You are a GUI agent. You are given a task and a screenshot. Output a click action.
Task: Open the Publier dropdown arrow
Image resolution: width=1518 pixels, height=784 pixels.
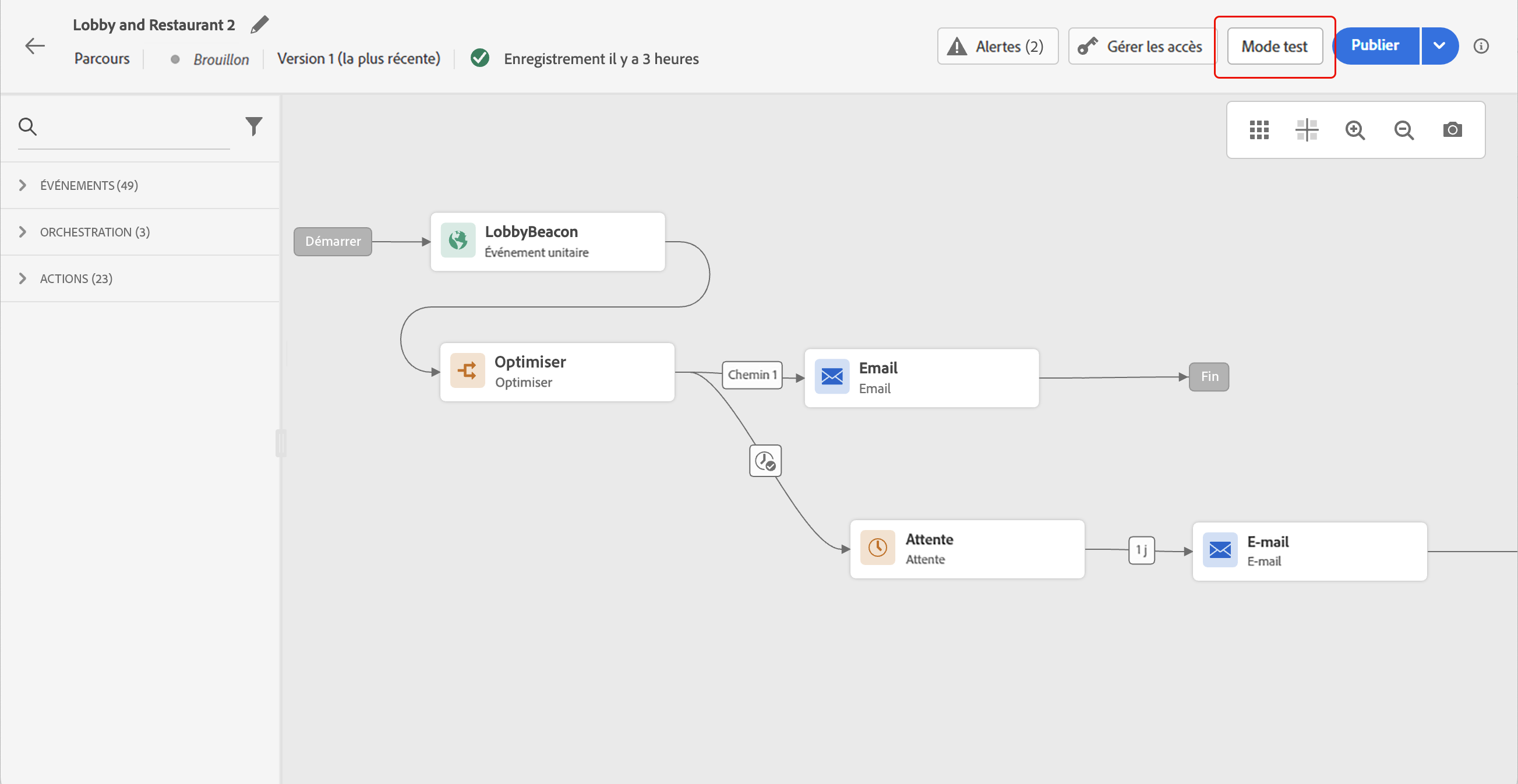point(1439,46)
